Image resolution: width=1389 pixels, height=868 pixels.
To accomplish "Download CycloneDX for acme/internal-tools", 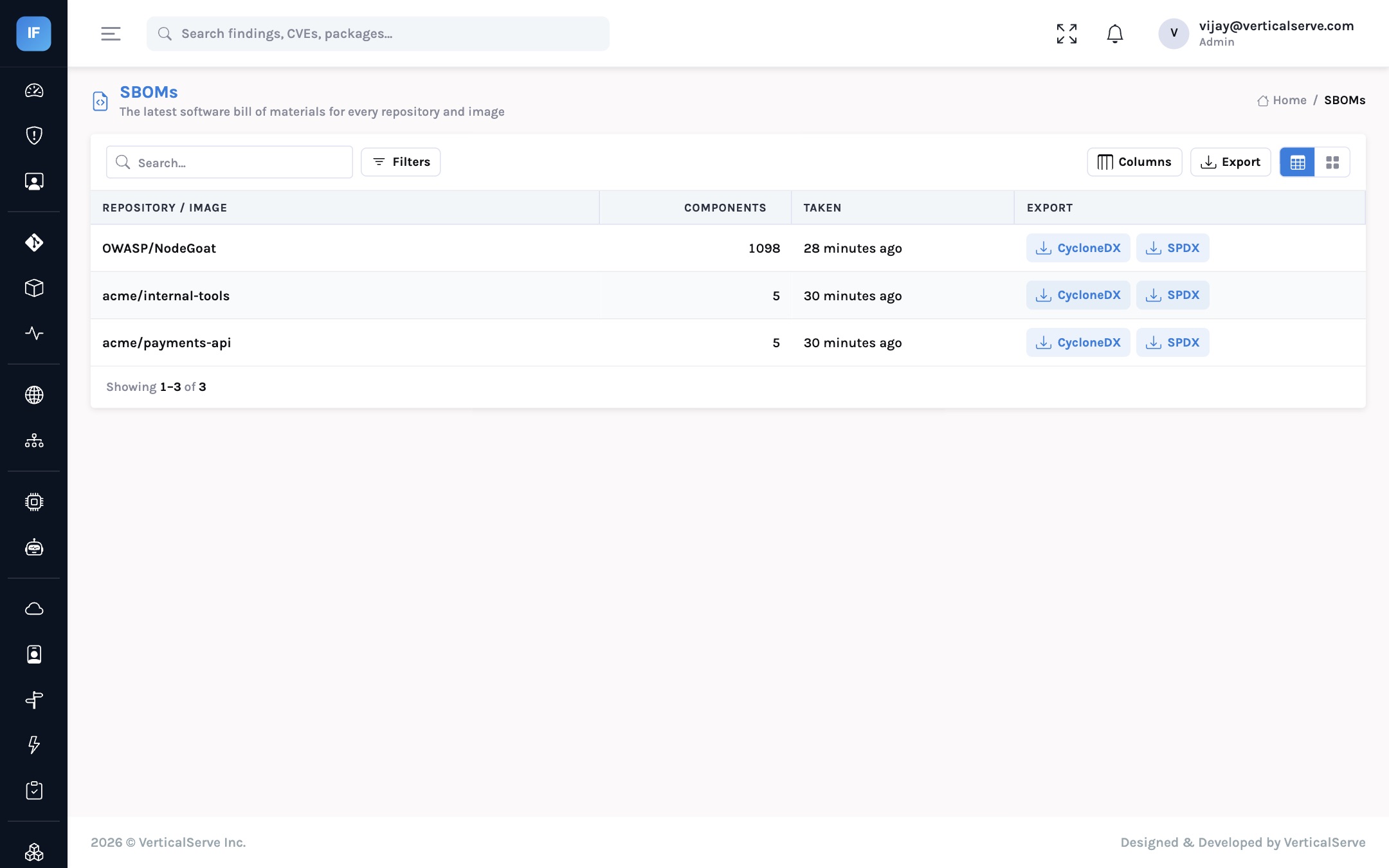I will point(1078,295).
